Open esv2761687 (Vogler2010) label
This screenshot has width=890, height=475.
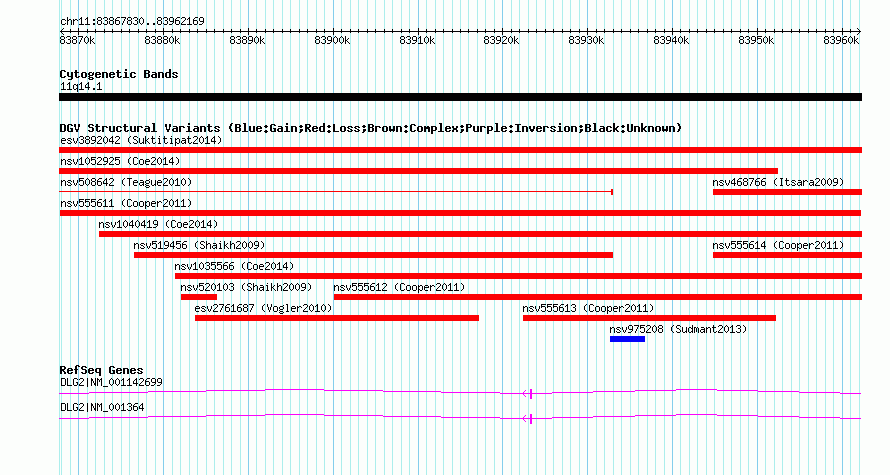263,308
